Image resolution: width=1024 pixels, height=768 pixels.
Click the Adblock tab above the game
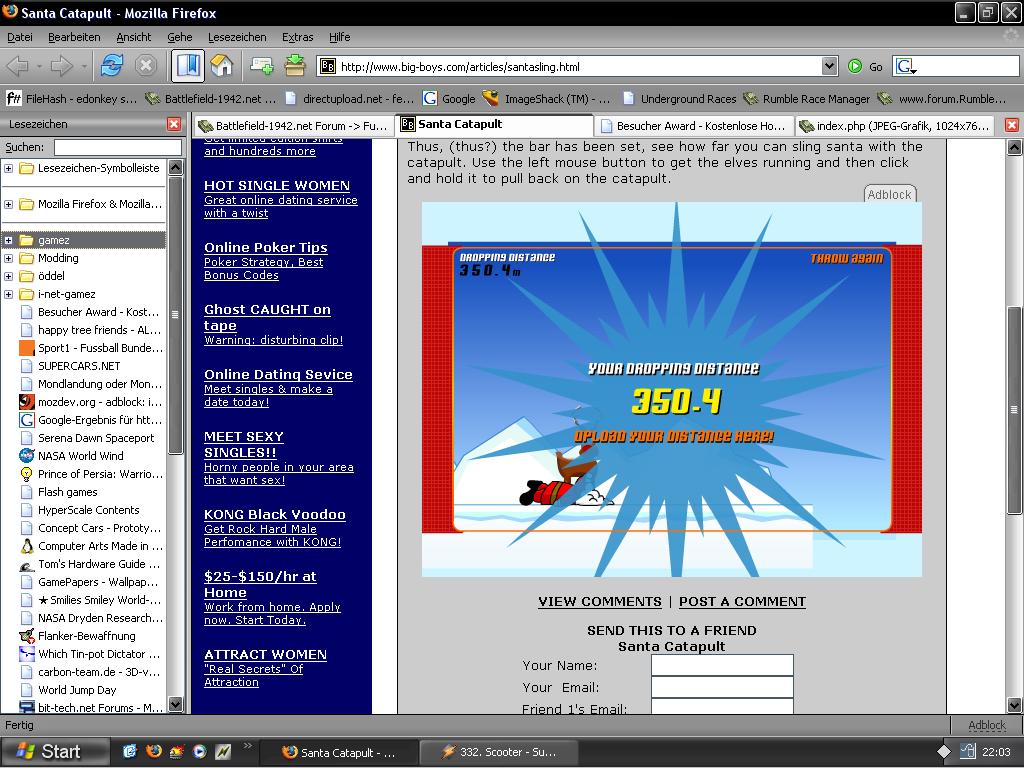[889, 195]
